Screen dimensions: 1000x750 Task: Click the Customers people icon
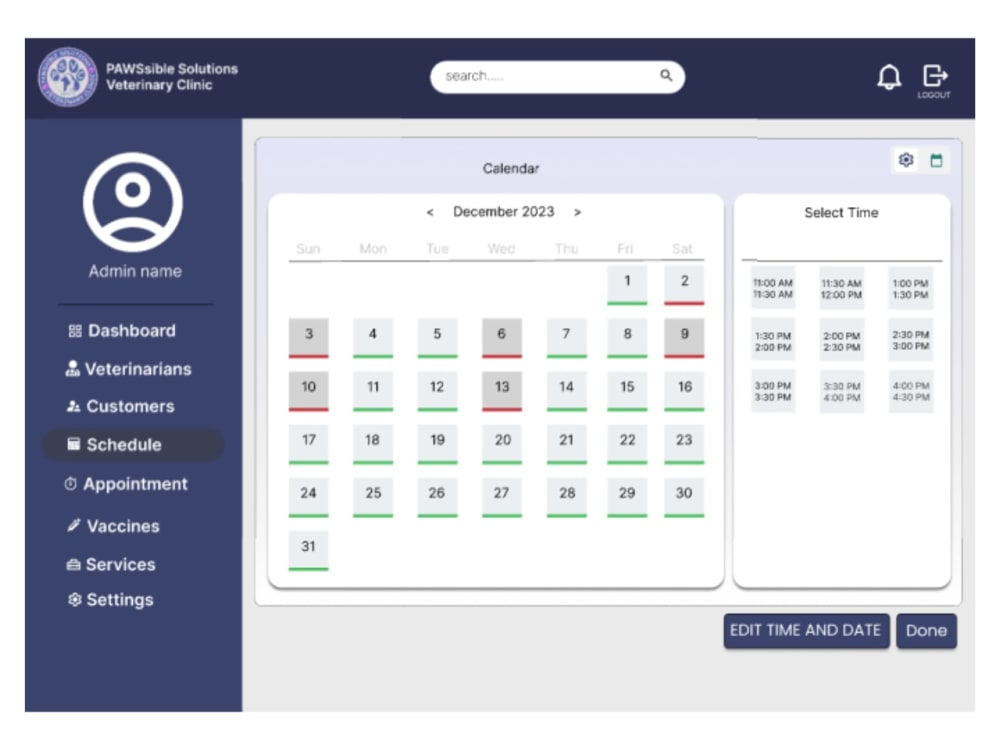point(73,406)
